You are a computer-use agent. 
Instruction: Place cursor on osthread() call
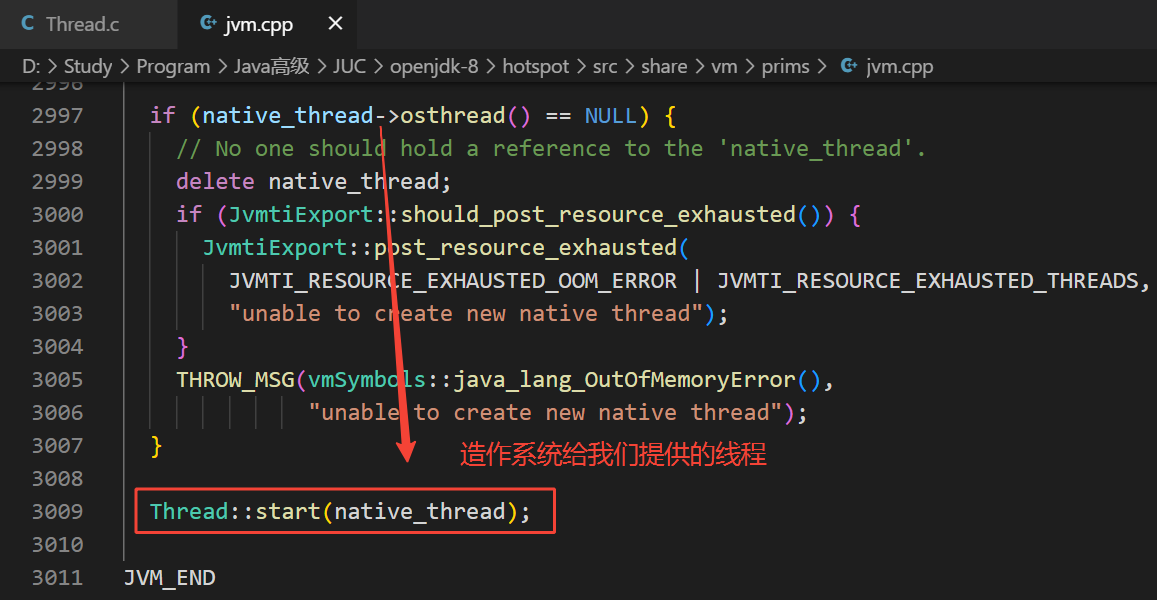pos(465,115)
